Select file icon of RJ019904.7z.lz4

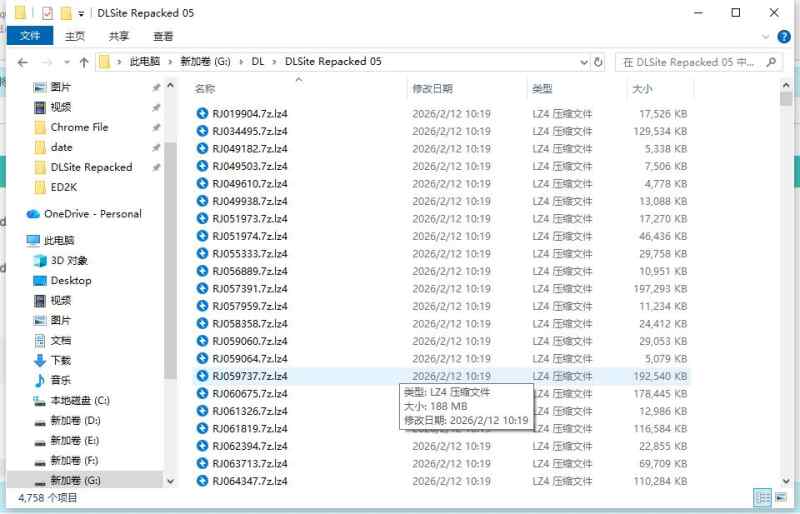coord(202,113)
